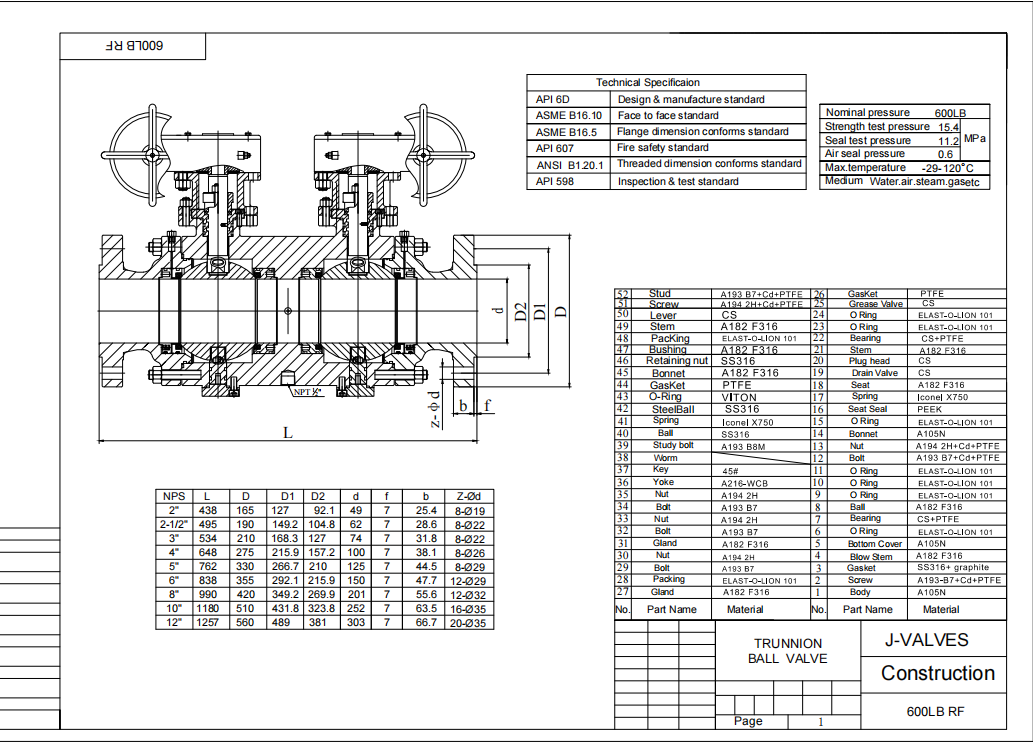Screen dimensions: 1033x742
Task: Click the 'SS316+ graphite' material cell
Action: (953, 567)
